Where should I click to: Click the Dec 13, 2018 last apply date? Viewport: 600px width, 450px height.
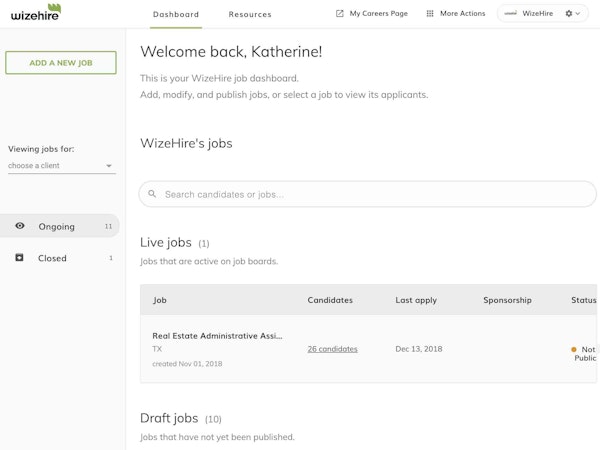[x=419, y=349]
